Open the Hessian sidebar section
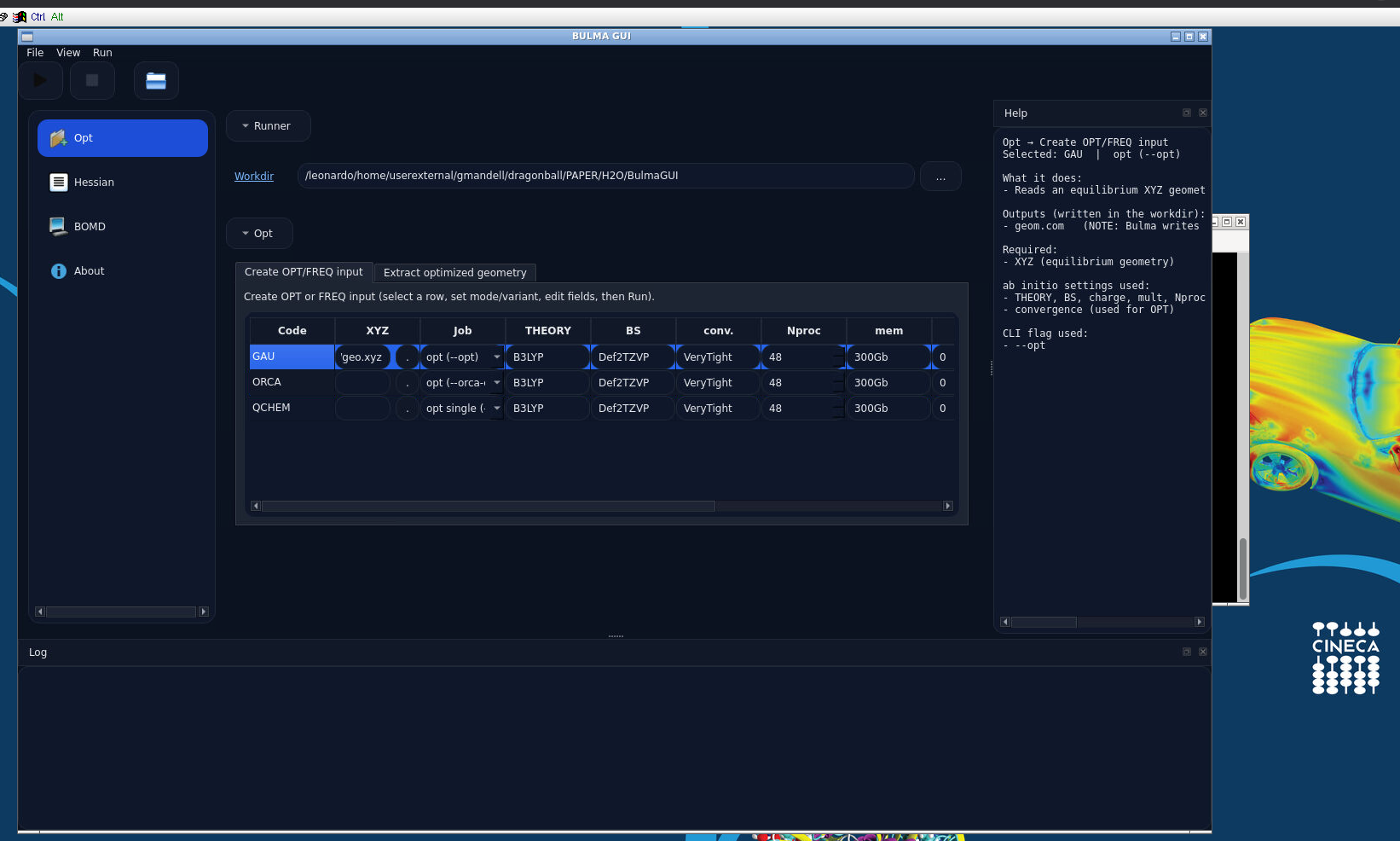This screenshot has height=841, width=1400. (123, 183)
